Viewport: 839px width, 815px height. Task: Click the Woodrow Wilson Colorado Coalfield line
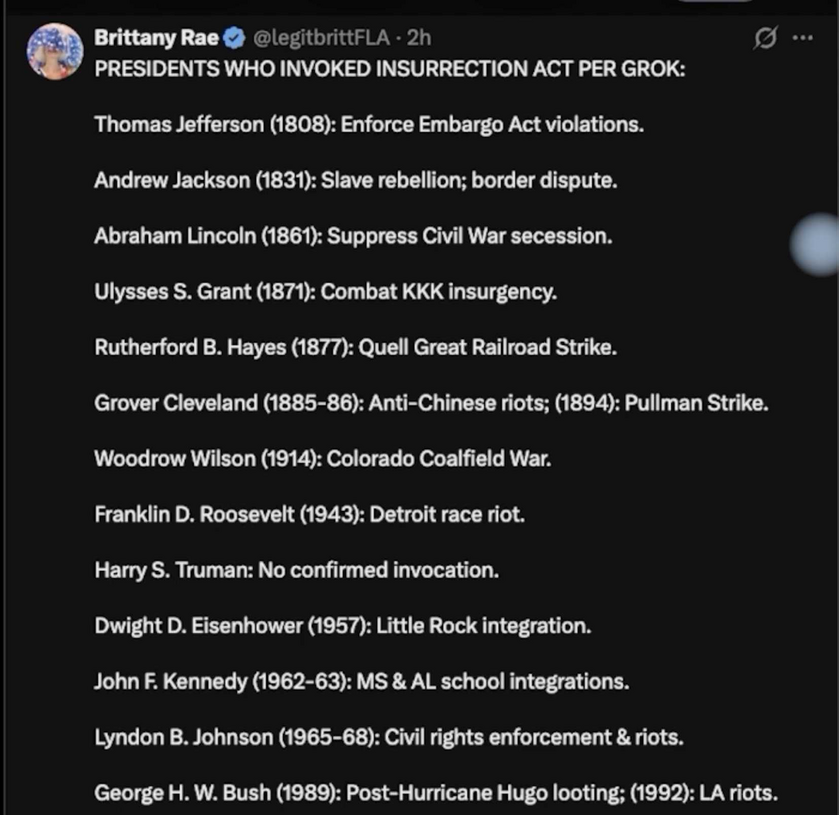point(322,459)
